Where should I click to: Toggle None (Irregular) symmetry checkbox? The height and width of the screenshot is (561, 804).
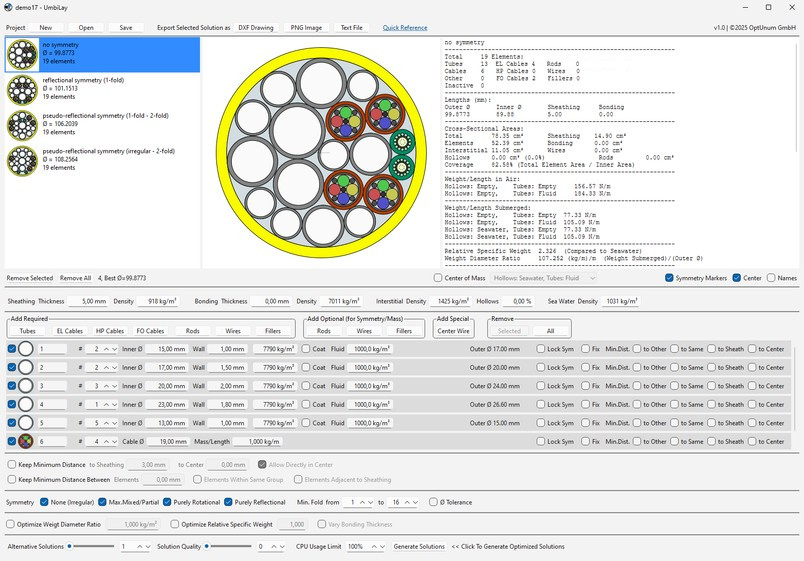point(44,502)
